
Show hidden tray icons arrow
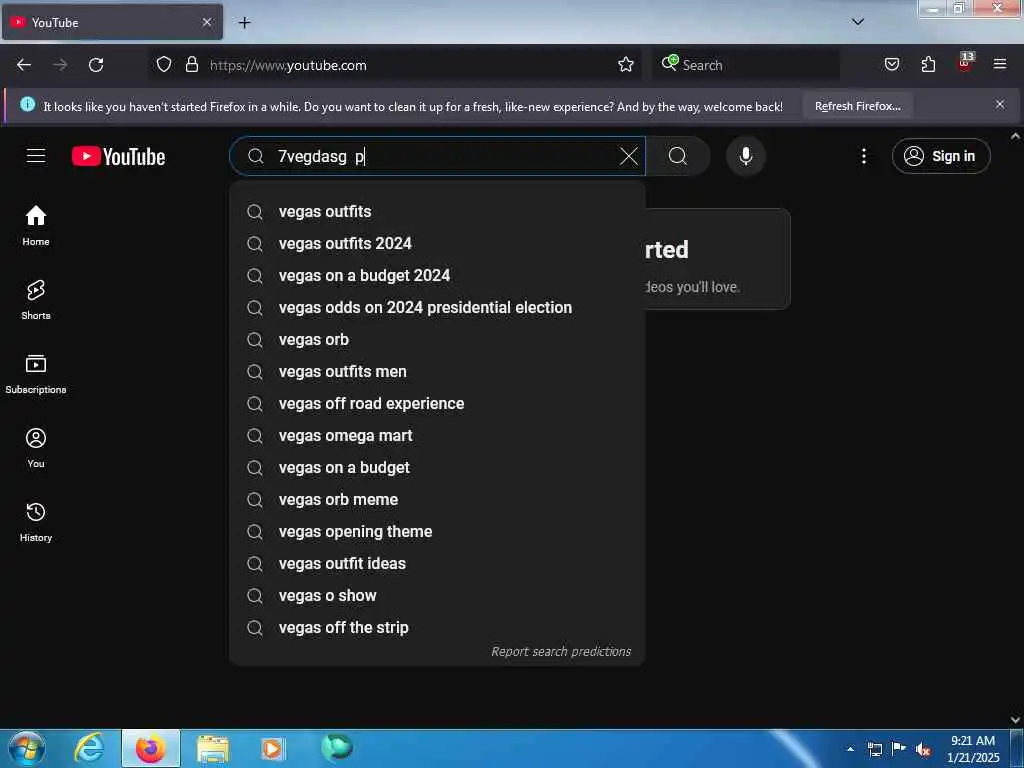850,749
